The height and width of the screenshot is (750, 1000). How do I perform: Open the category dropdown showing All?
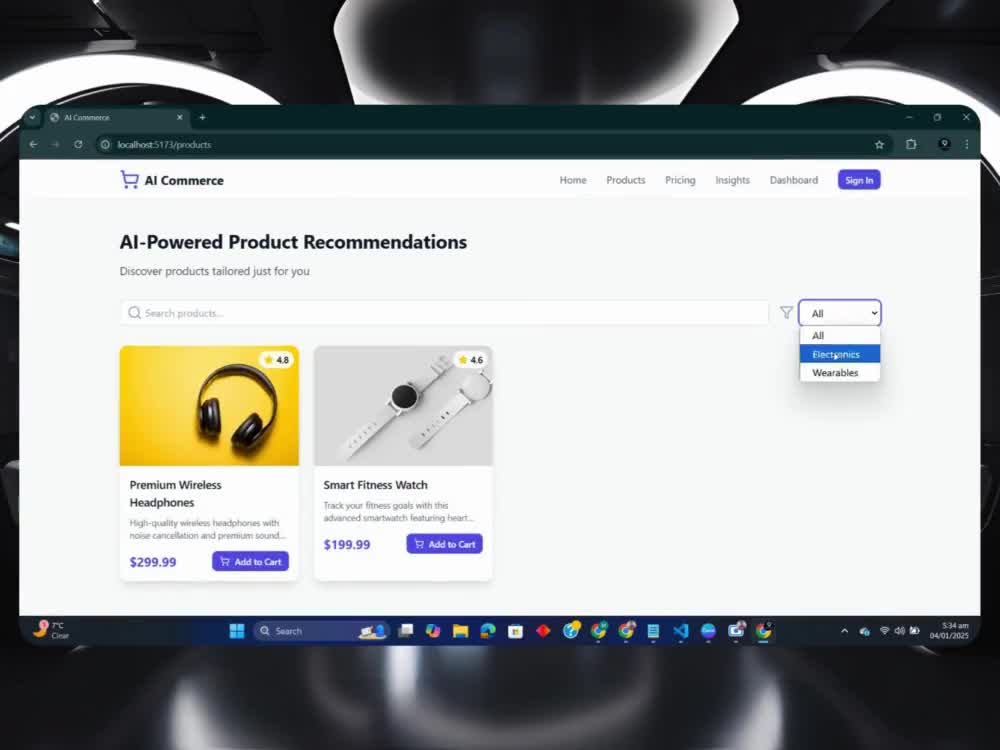click(839, 312)
